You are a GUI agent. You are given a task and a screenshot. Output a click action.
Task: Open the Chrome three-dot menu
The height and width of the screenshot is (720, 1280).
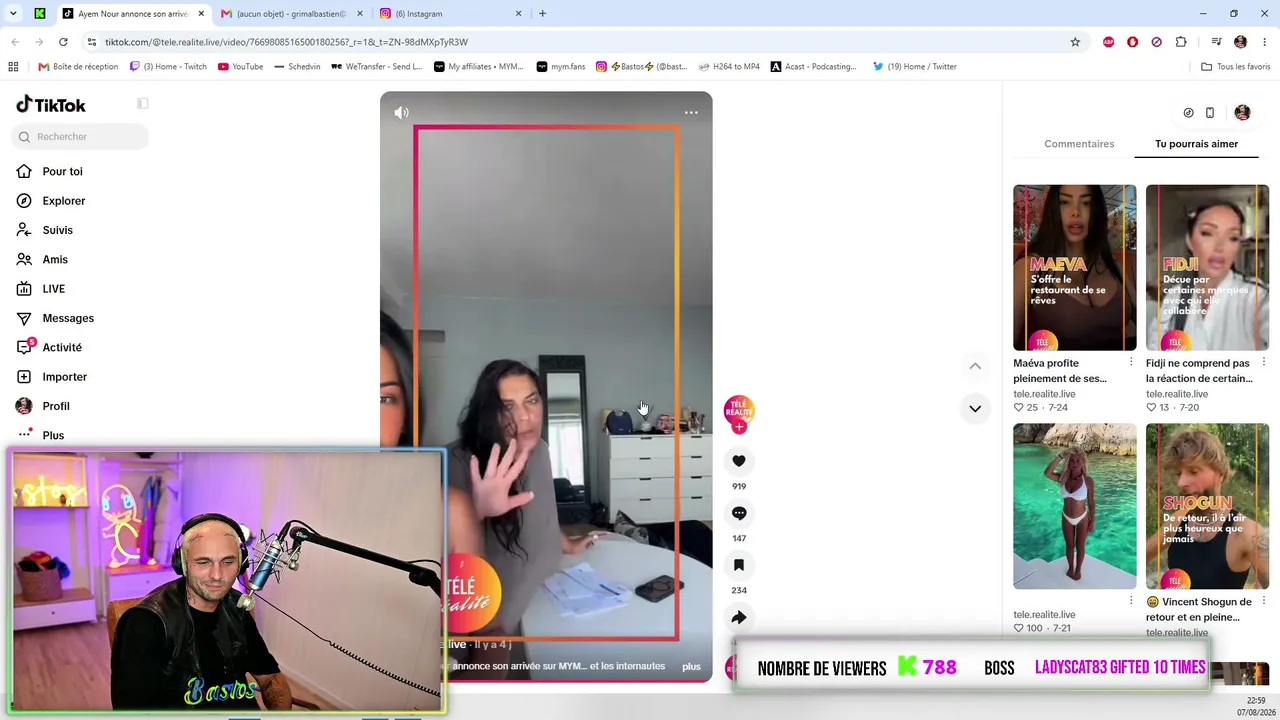click(1265, 42)
